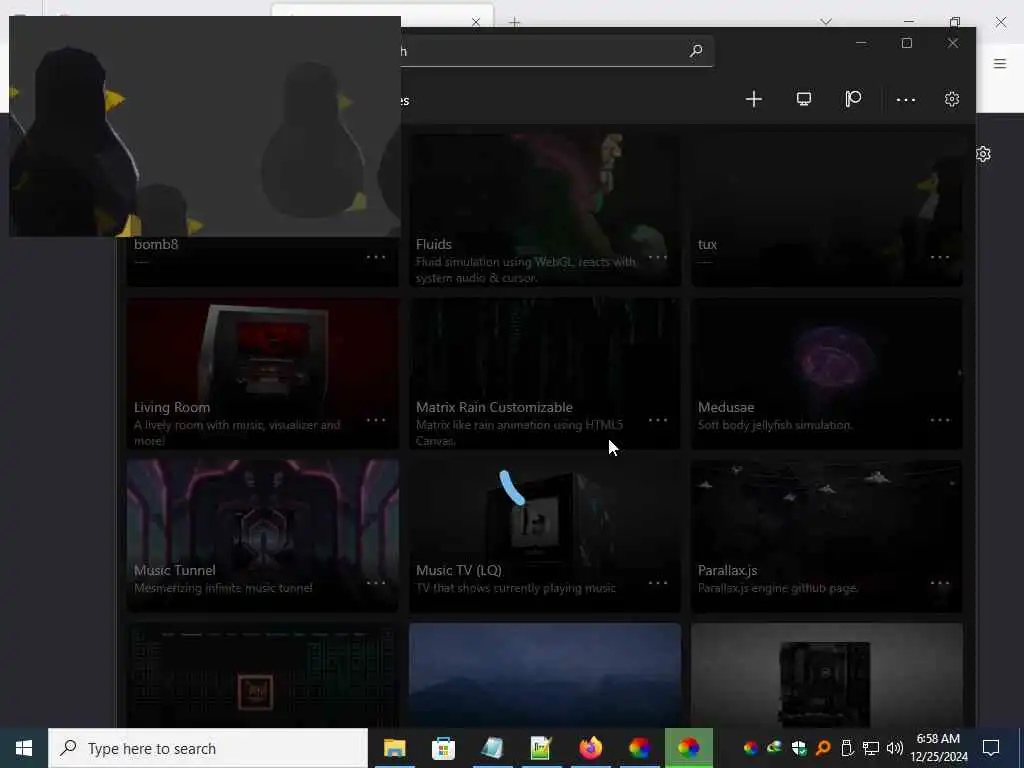Open the Windows notification center icon
The image size is (1024, 768).
[991, 748]
